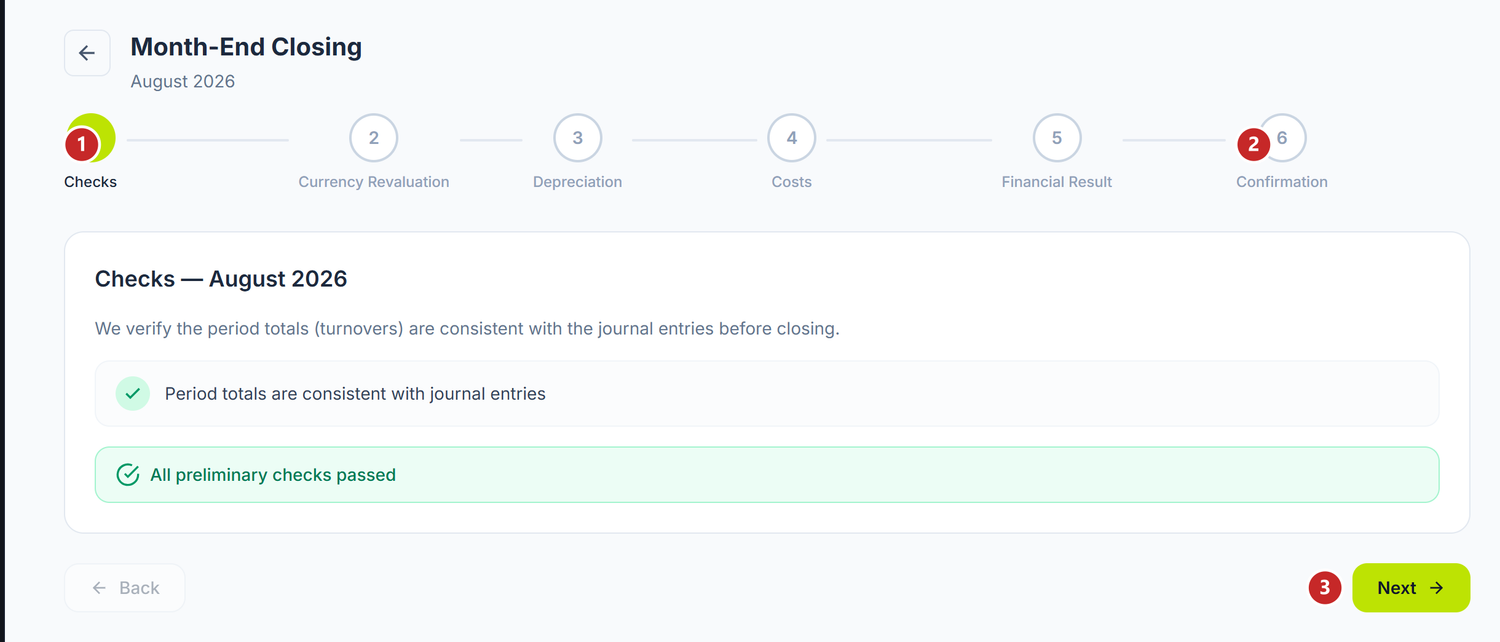The height and width of the screenshot is (642, 1500).
Task: Jump to step 5 Financial Result circle
Action: tap(1057, 138)
